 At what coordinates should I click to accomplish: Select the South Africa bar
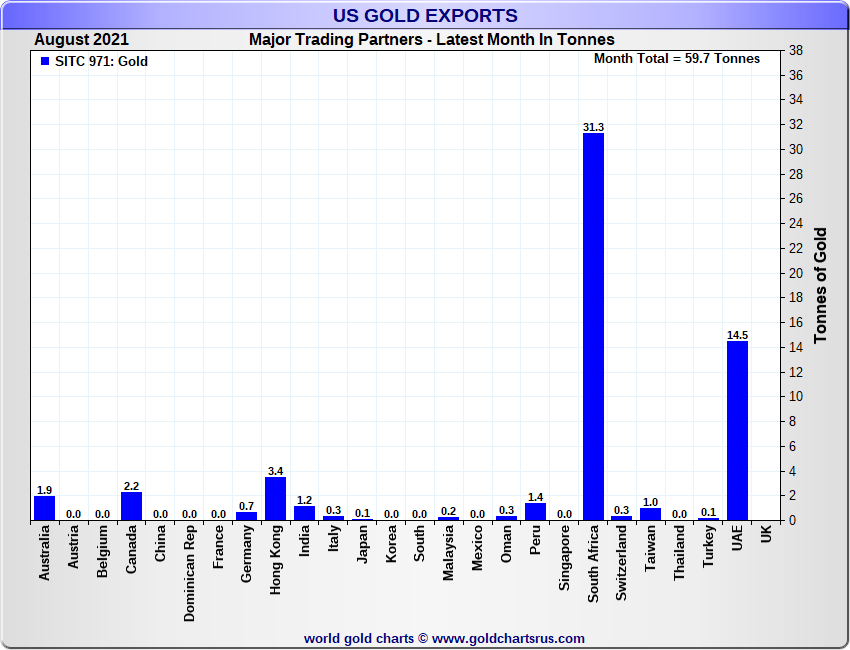(x=593, y=327)
